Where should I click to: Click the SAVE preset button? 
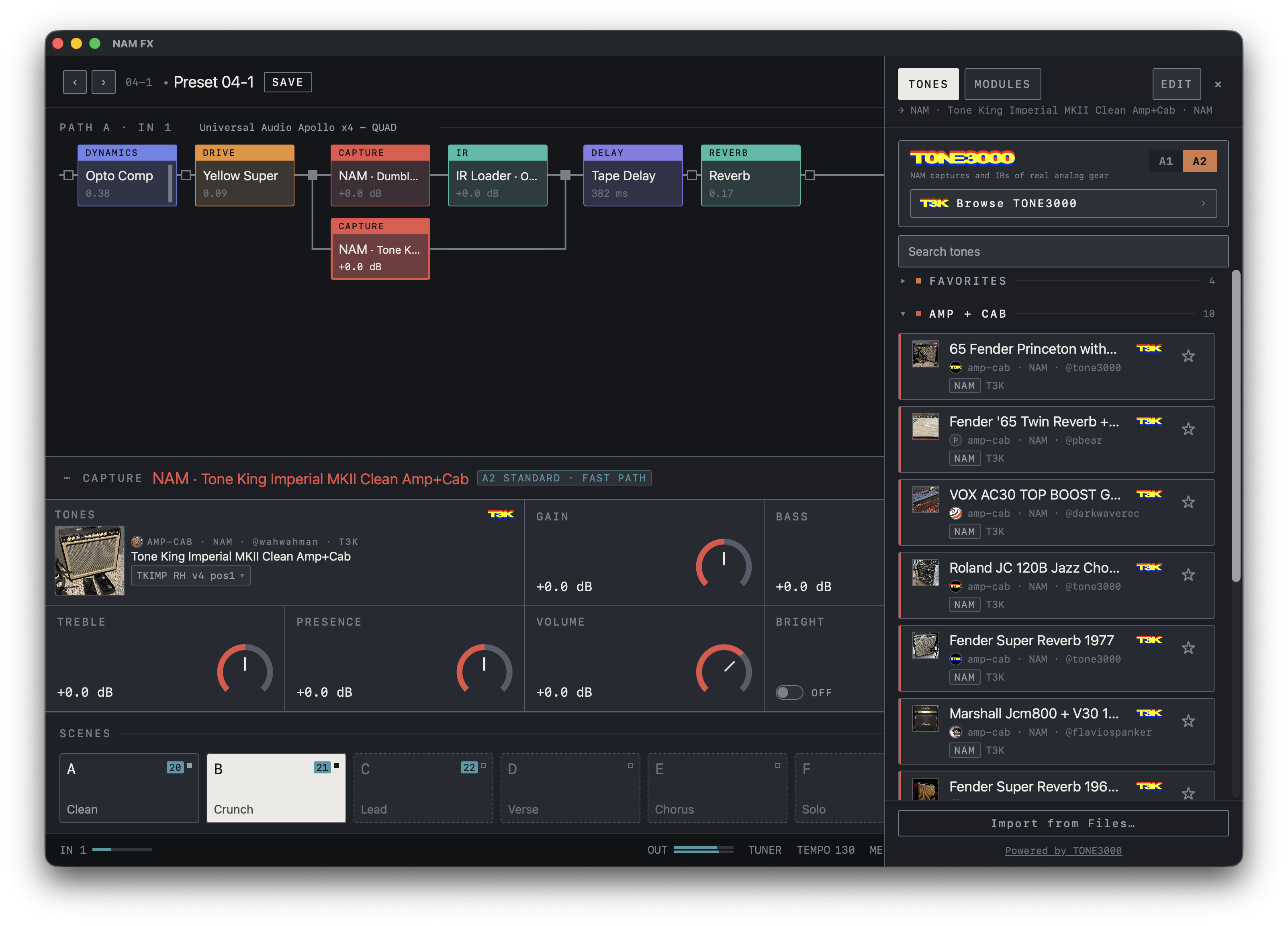287,82
